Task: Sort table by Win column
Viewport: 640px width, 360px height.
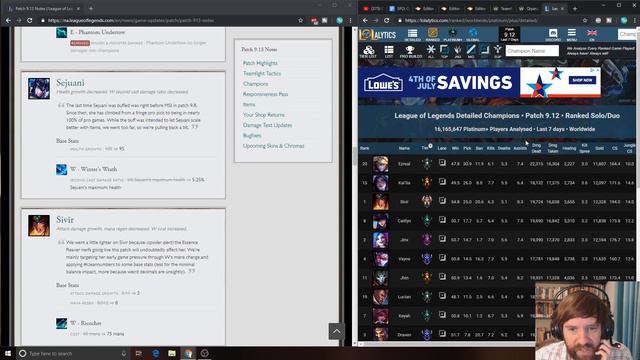Action: tap(455, 148)
